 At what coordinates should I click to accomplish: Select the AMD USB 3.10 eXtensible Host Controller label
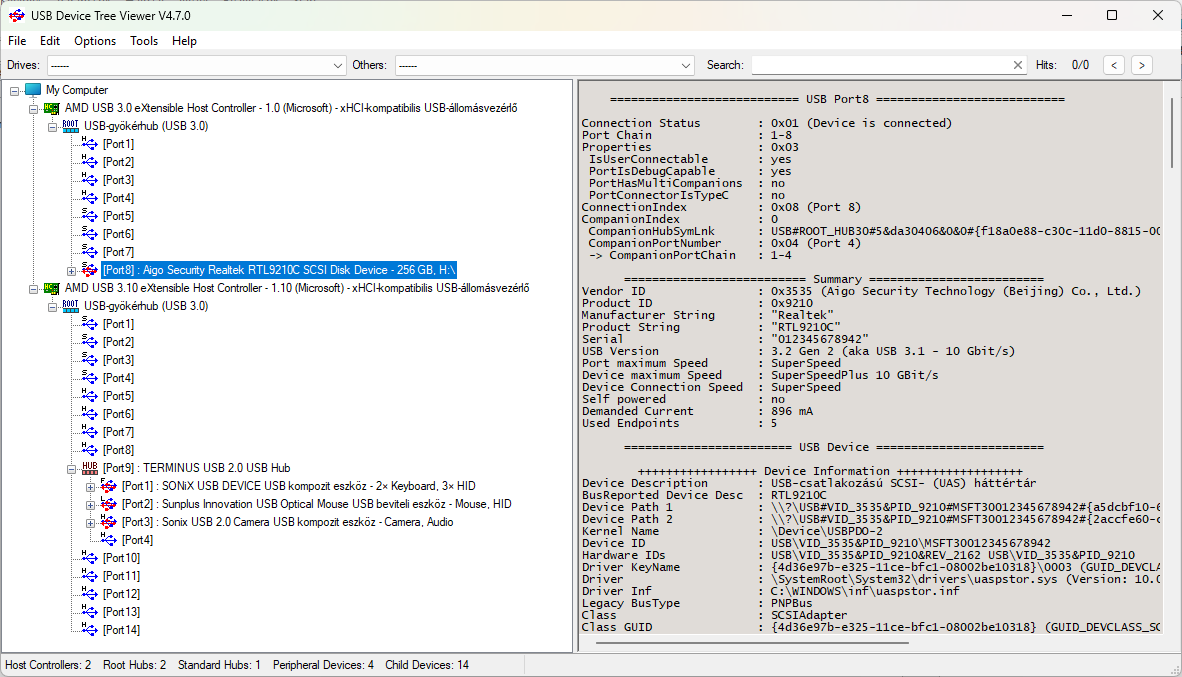pyautogui.click(x=297, y=288)
